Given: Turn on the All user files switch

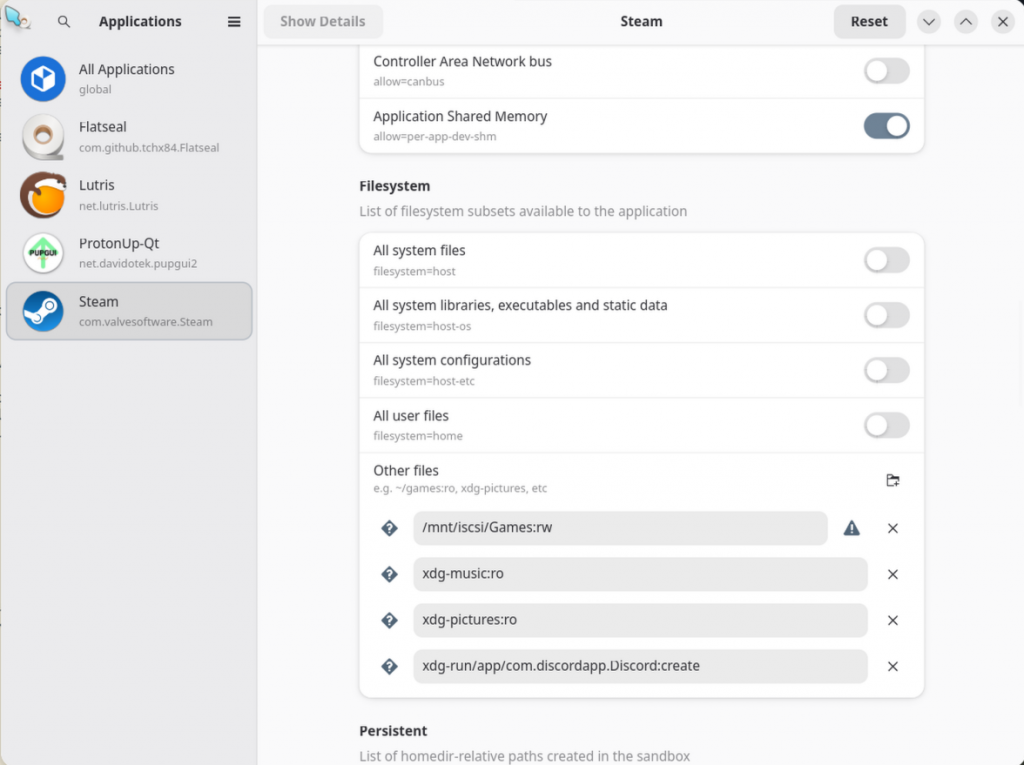Looking at the screenshot, I should (x=886, y=425).
